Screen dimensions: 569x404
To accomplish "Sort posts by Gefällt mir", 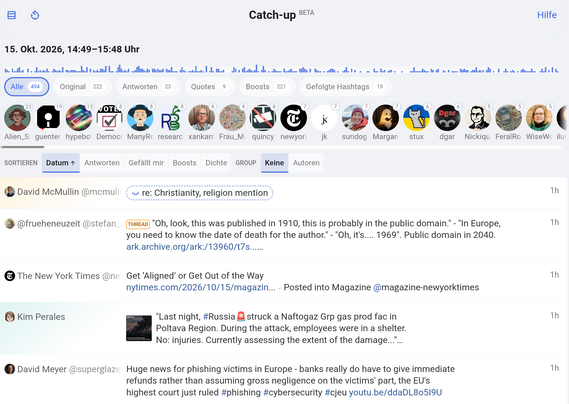I will 146,163.
